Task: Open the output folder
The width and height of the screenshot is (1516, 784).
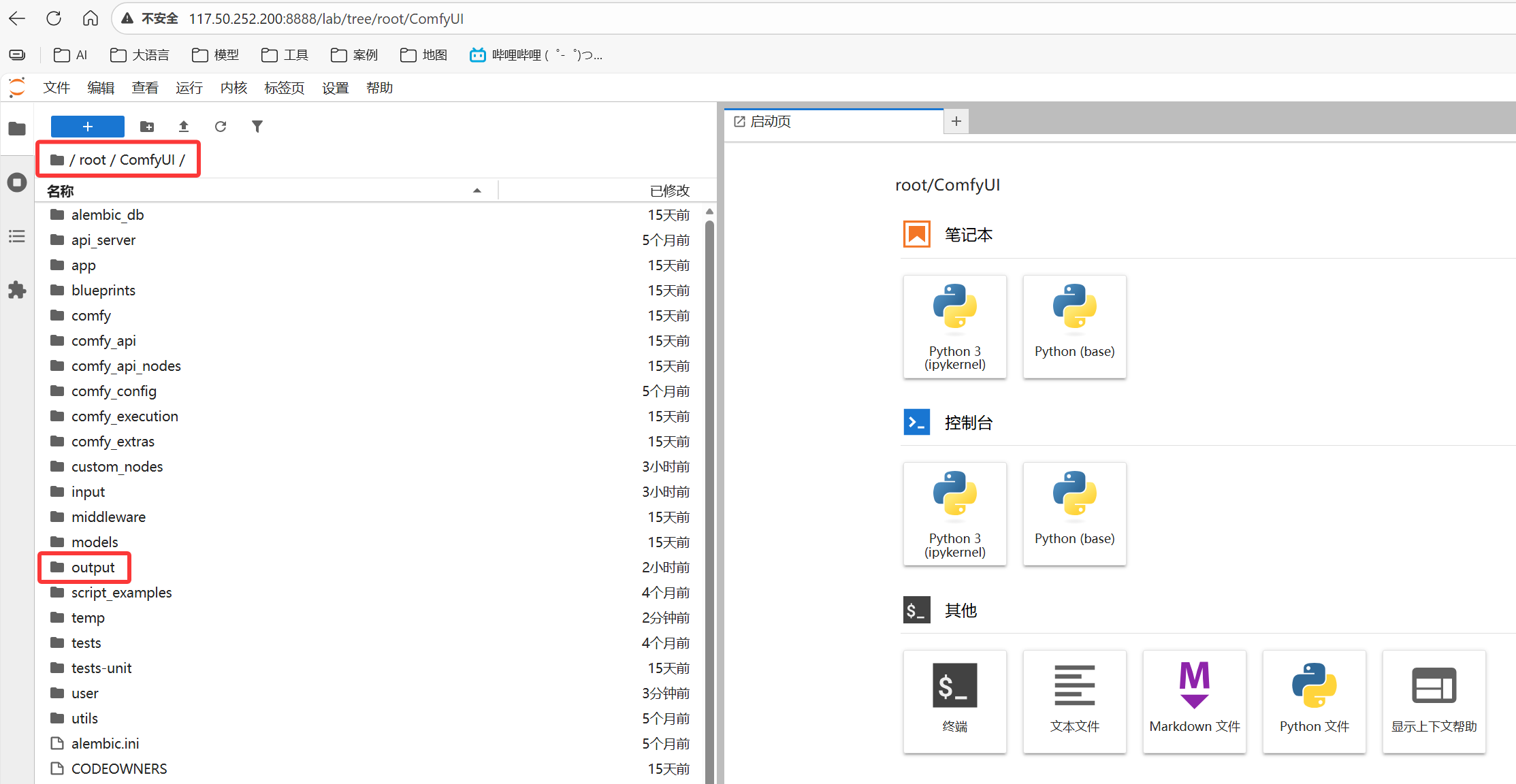Action: pyautogui.click(x=93, y=568)
